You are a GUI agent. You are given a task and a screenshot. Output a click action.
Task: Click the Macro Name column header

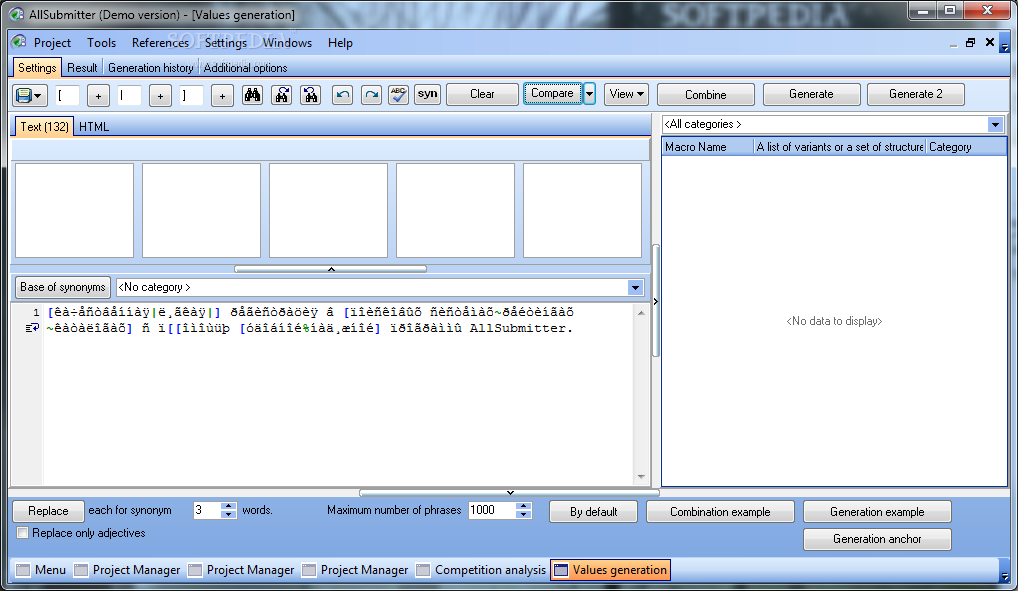(x=707, y=147)
